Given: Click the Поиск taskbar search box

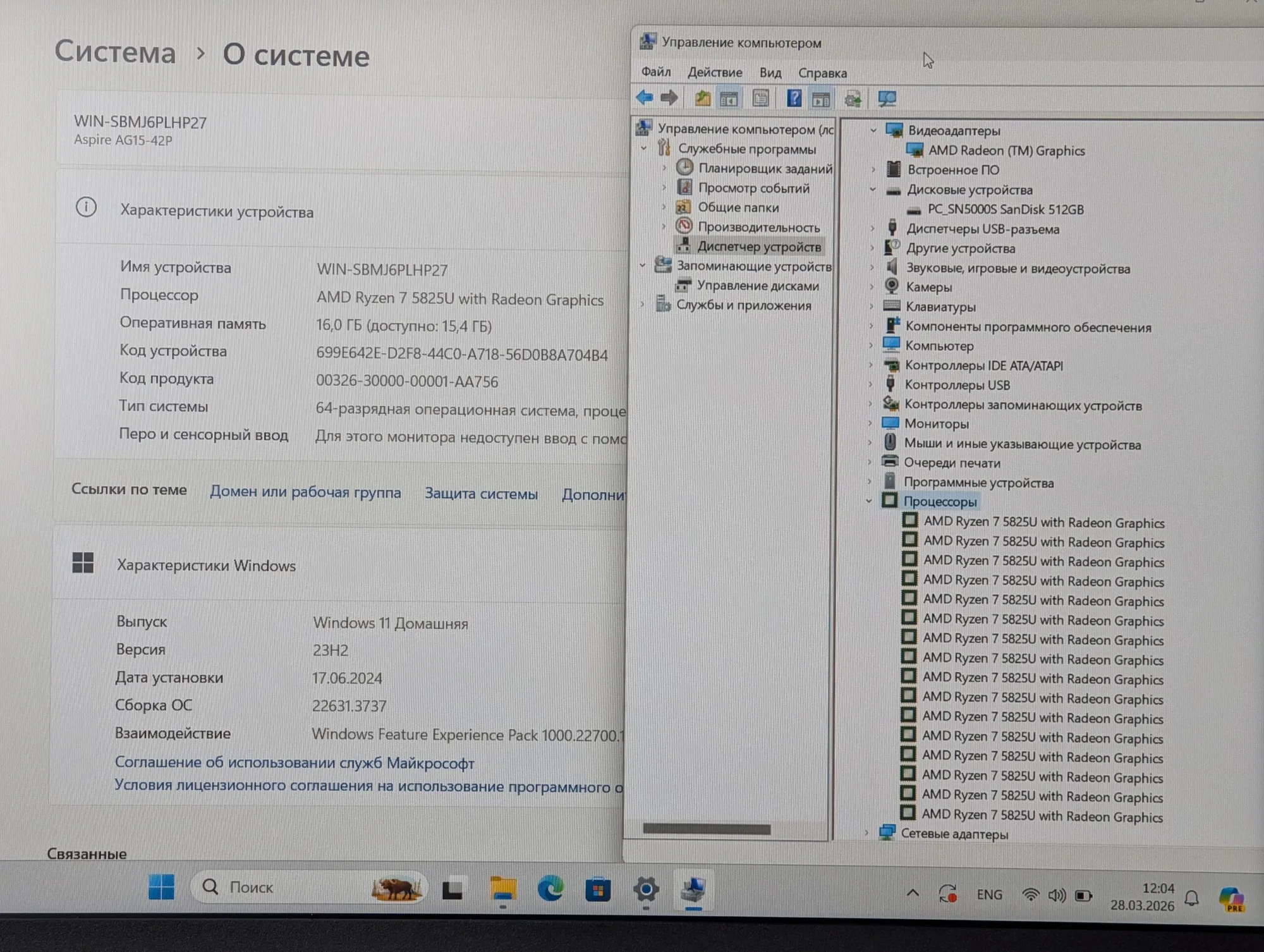Looking at the screenshot, I should tap(308, 887).
